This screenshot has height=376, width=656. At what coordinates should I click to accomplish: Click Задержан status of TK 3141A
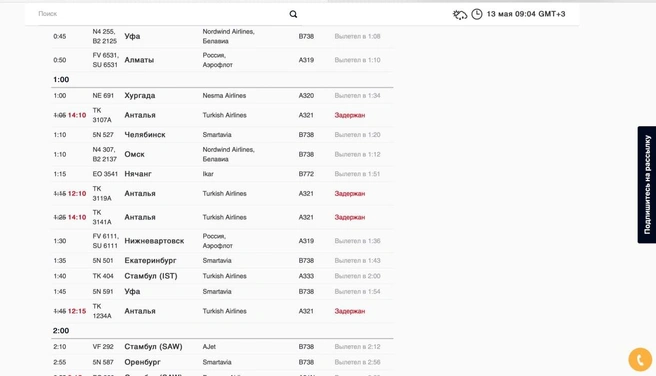(x=350, y=217)
